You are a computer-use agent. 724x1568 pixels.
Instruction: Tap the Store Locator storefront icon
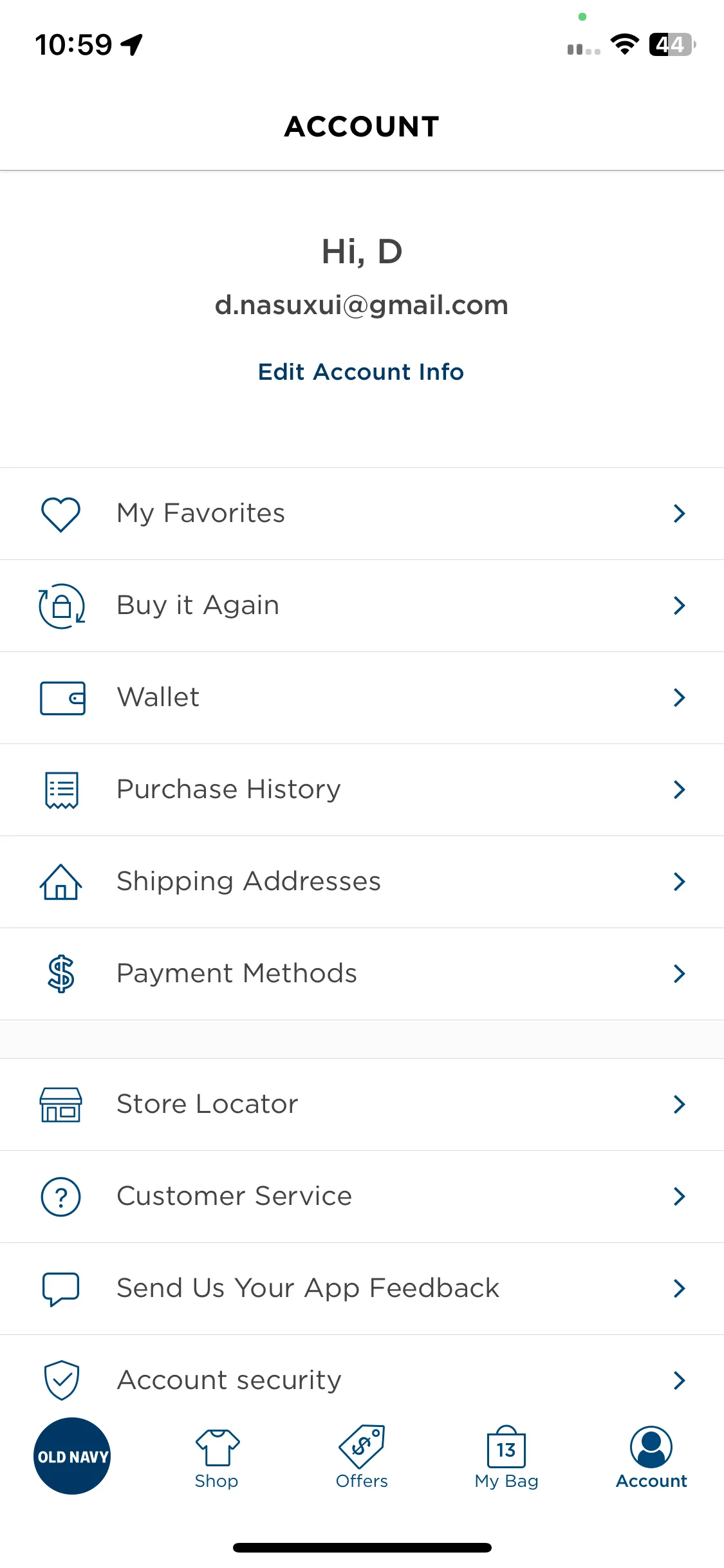(61, 1105)
